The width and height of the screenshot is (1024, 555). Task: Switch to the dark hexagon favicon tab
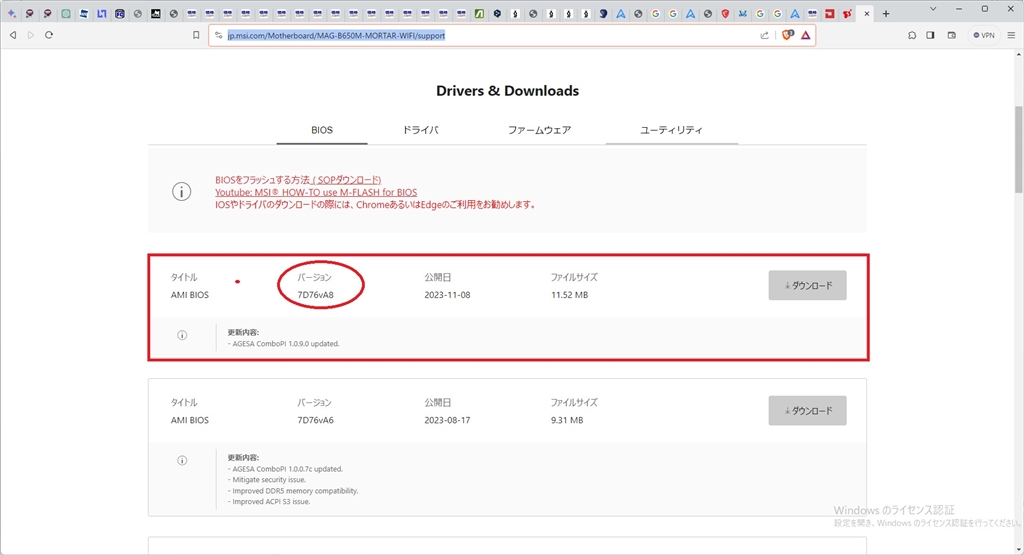(497, 13)
